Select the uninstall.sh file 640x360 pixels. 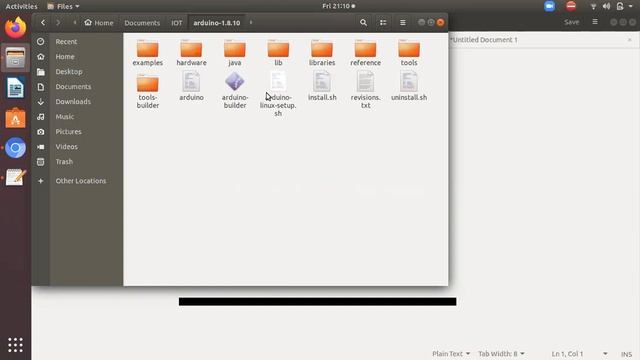coord(409,87)
